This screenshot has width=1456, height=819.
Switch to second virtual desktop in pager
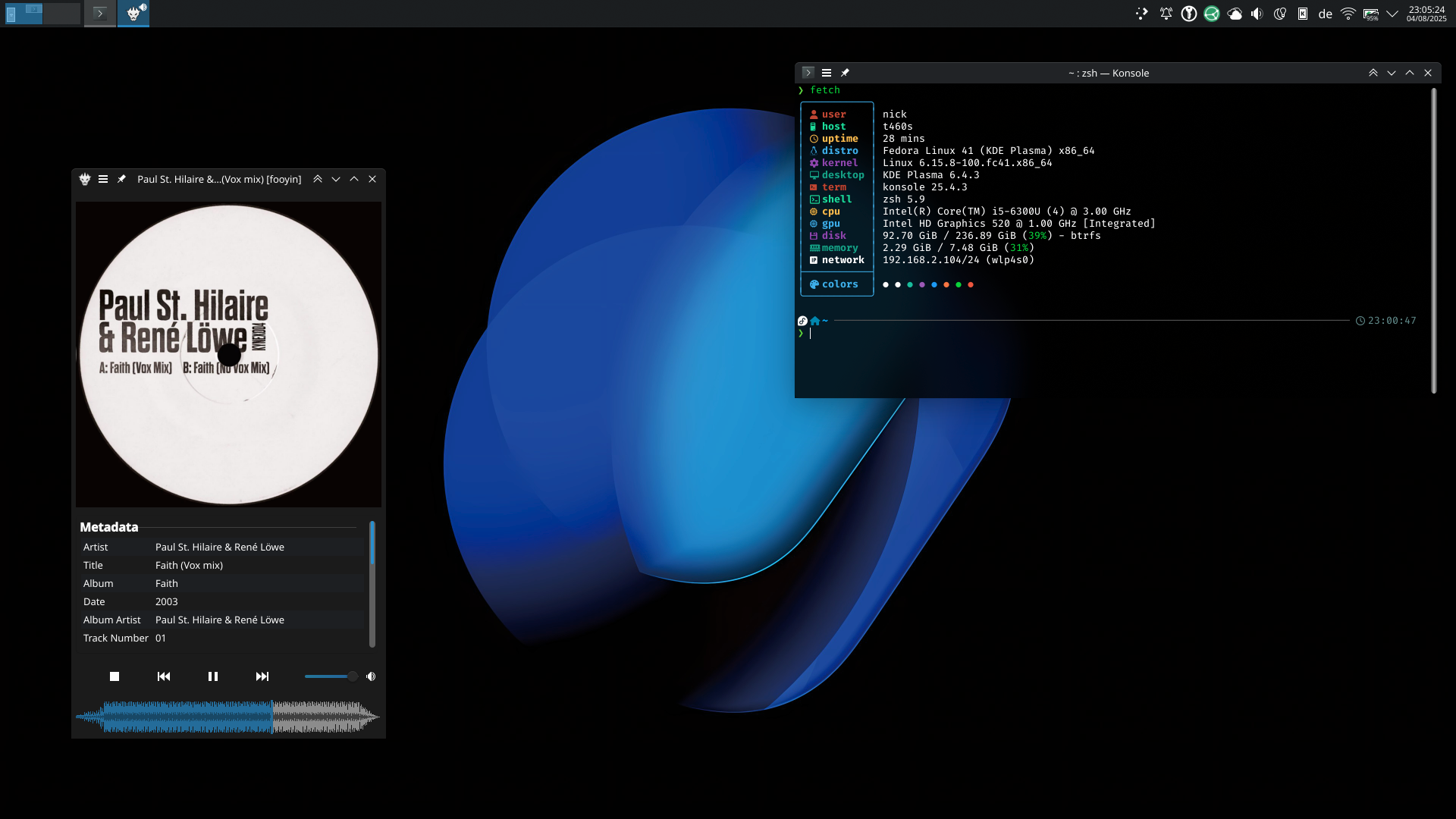pos(61,13)
